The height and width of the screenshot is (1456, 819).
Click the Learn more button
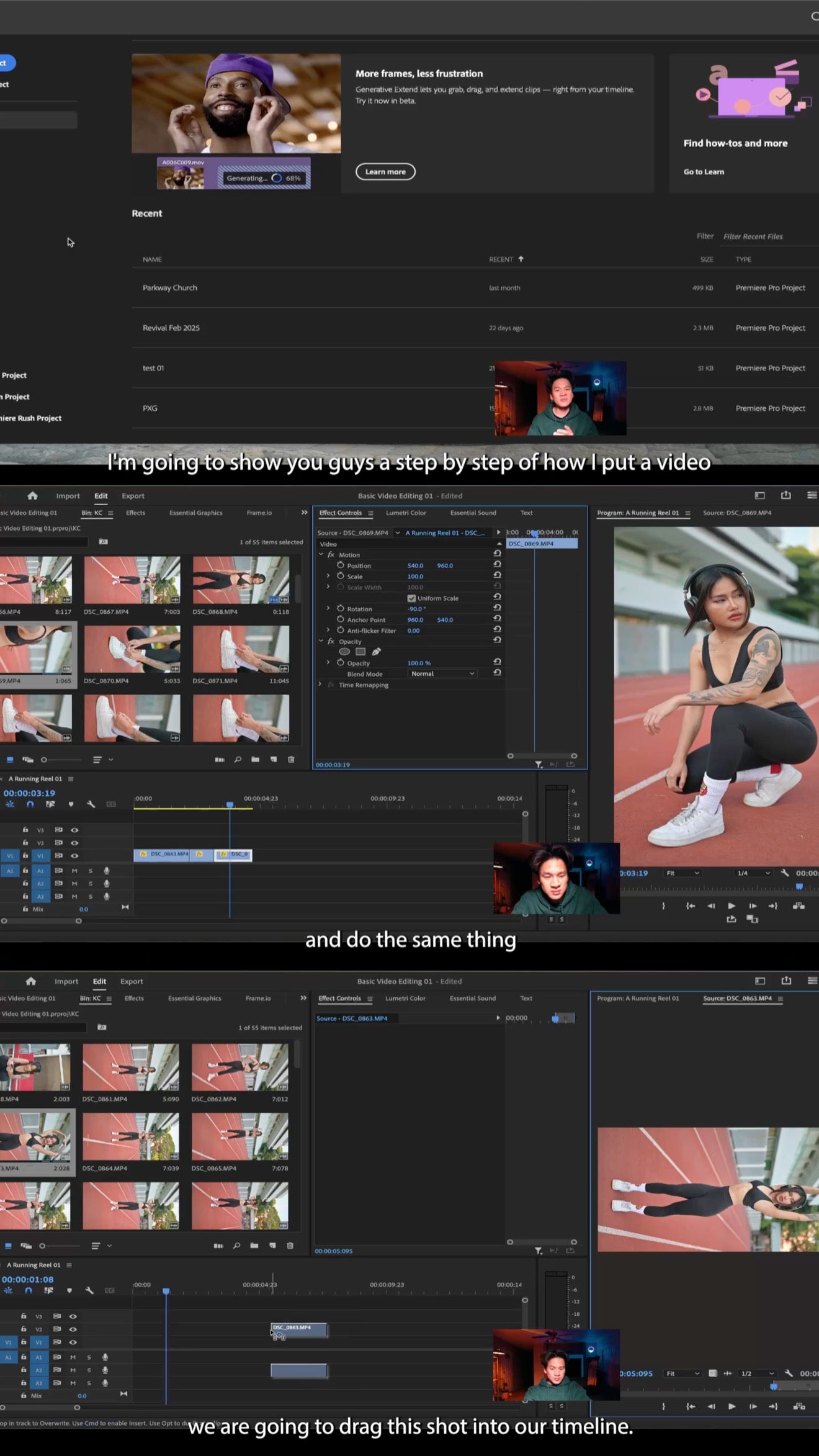point(385,172)
